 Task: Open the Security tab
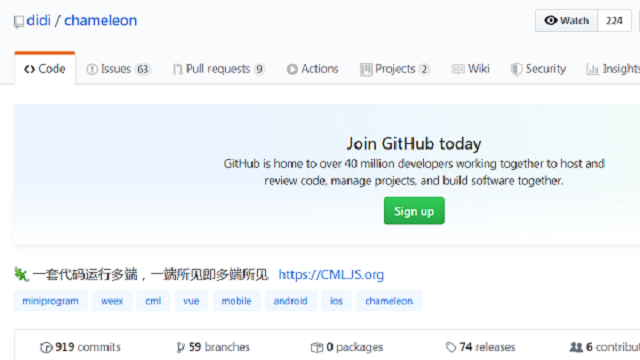[x=538, y=69]
